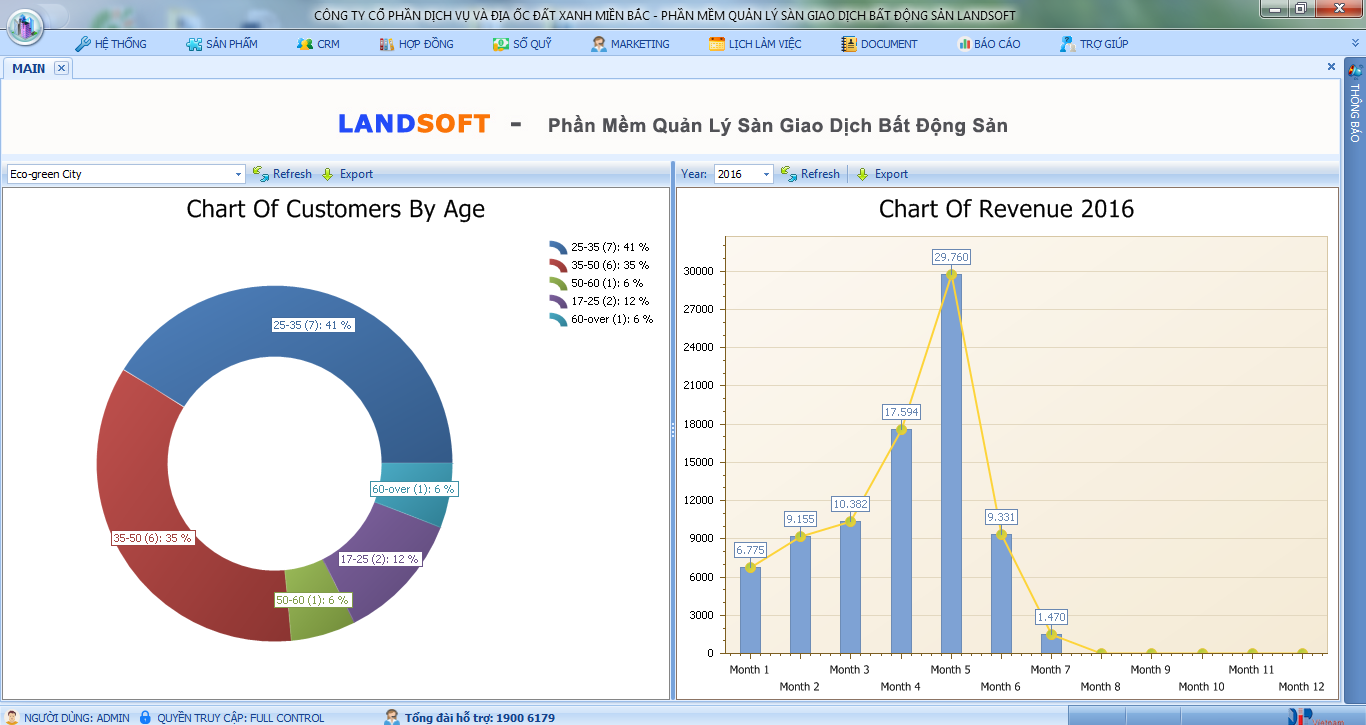This screenshot has width=1366, height=725.
Task: Expand the Year 2016 dropdown
Action: pyautogui.click(x=766, y=174)
